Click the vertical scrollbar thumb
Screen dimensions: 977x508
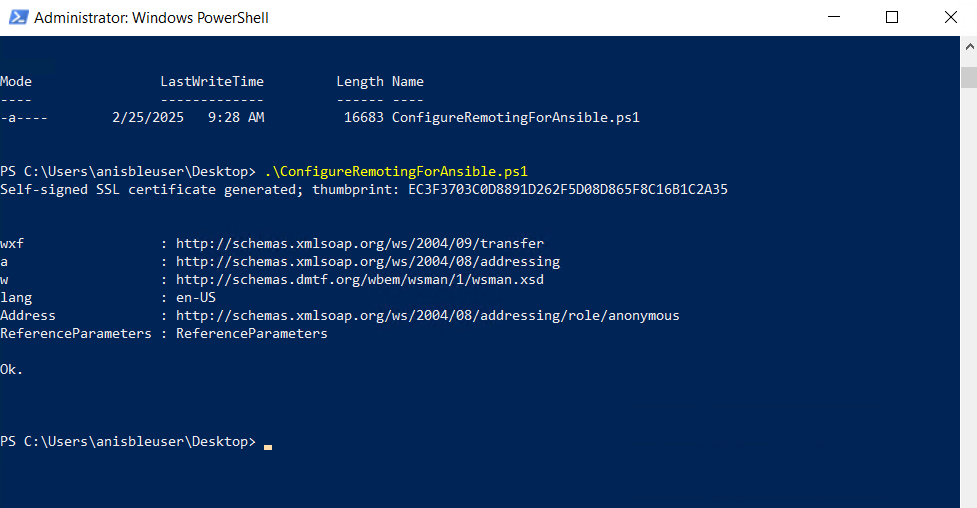tap(969, 77)
